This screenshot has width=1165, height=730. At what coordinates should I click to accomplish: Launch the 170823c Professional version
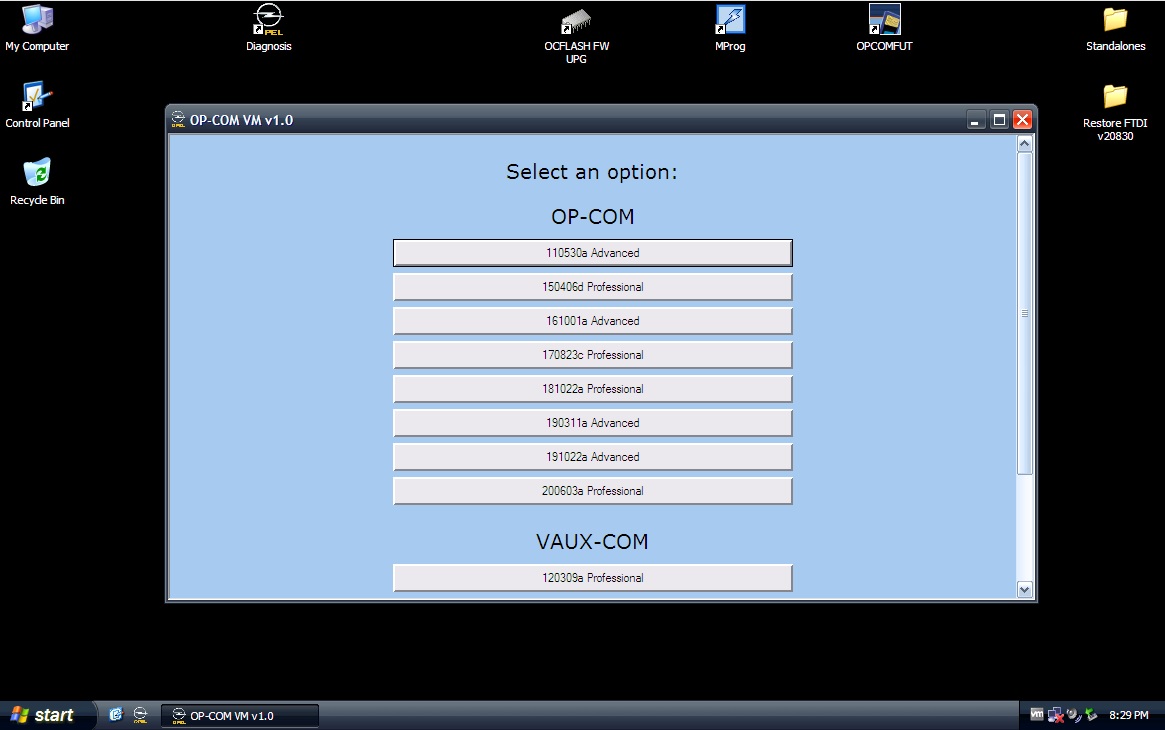(x=592, y=355)
